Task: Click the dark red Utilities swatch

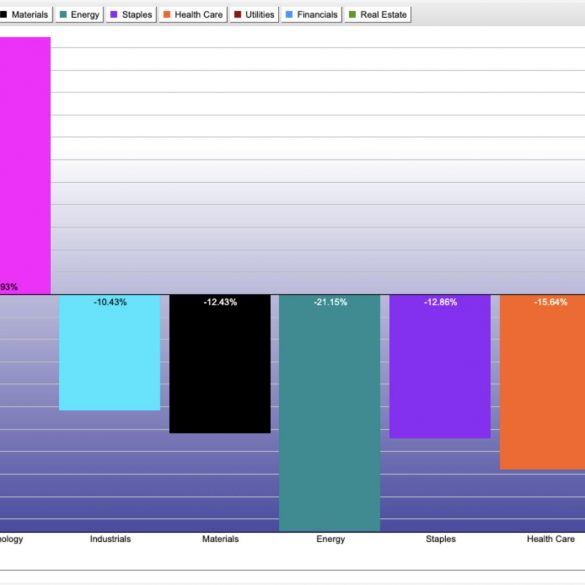Action: (x=237, y=15)
